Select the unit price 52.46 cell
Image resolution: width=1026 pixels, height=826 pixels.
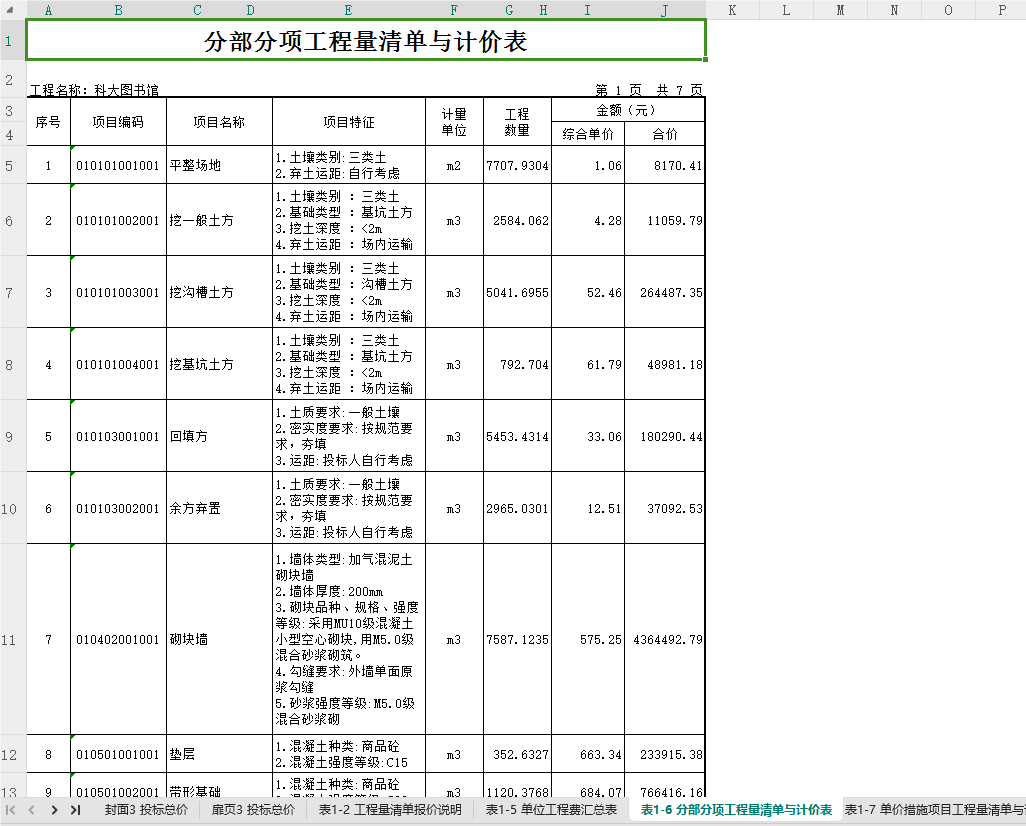tap(588, 292)
